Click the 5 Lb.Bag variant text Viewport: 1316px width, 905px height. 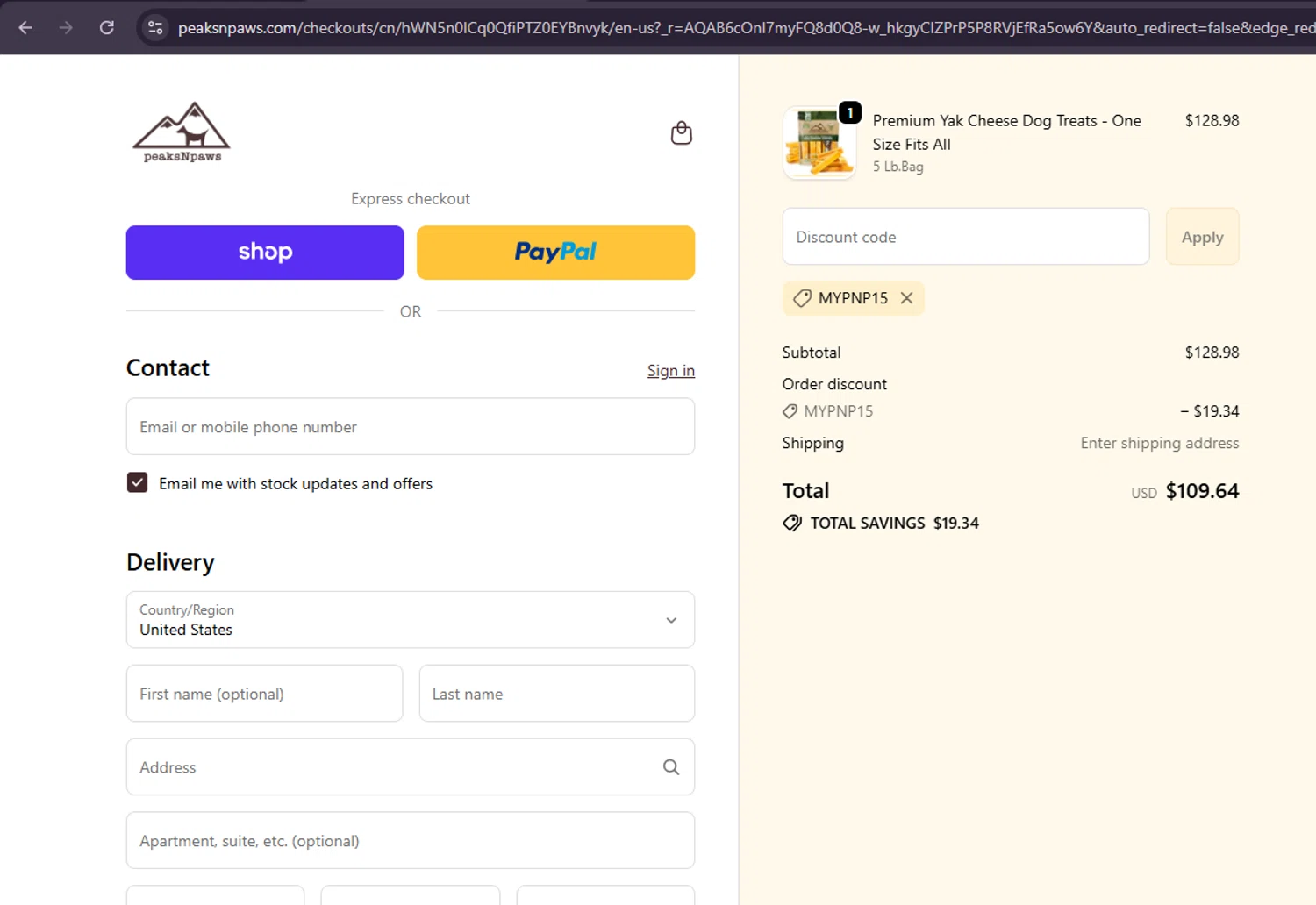[x=898, y=167]
